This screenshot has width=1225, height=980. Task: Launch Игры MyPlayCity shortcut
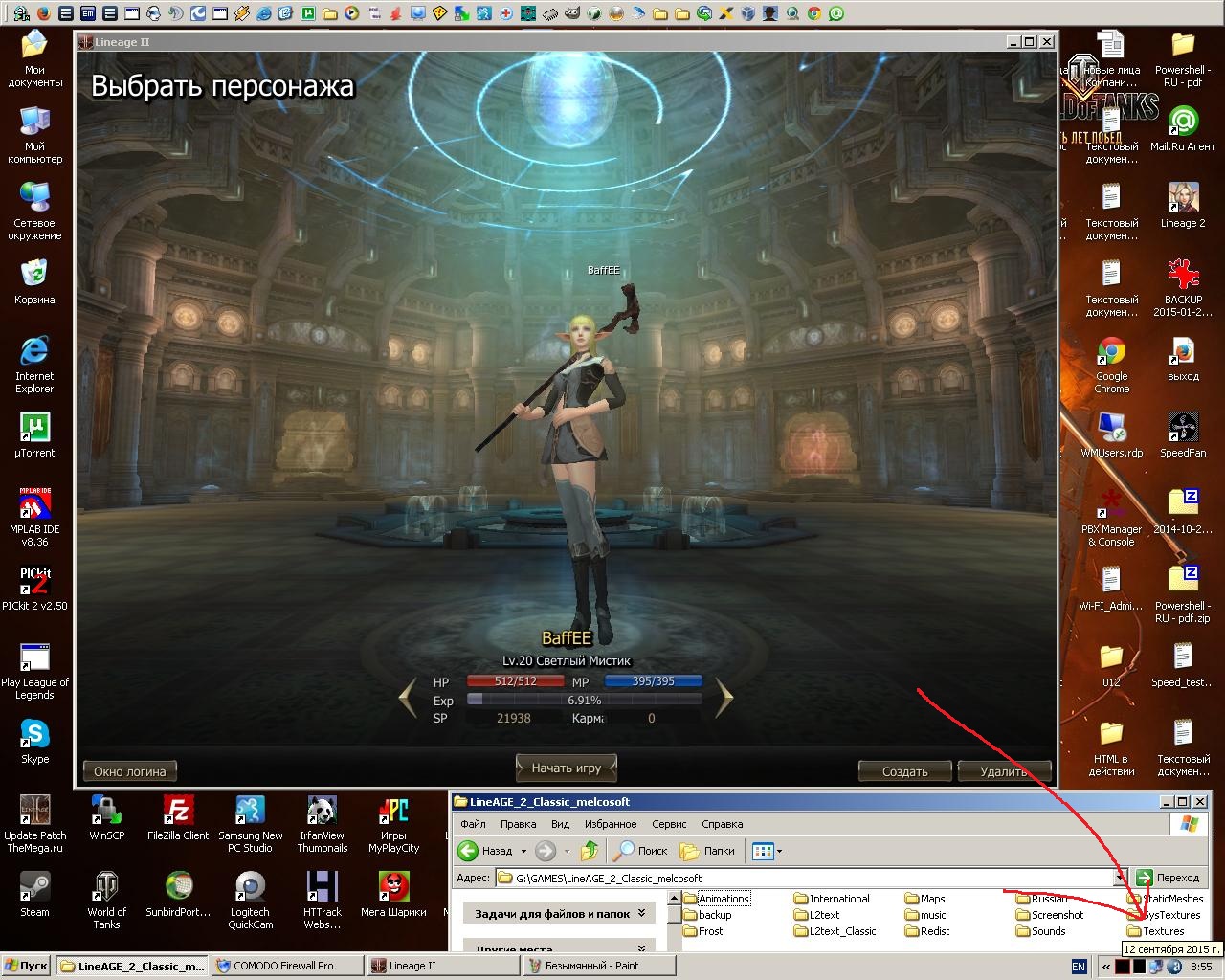point(393,824)
